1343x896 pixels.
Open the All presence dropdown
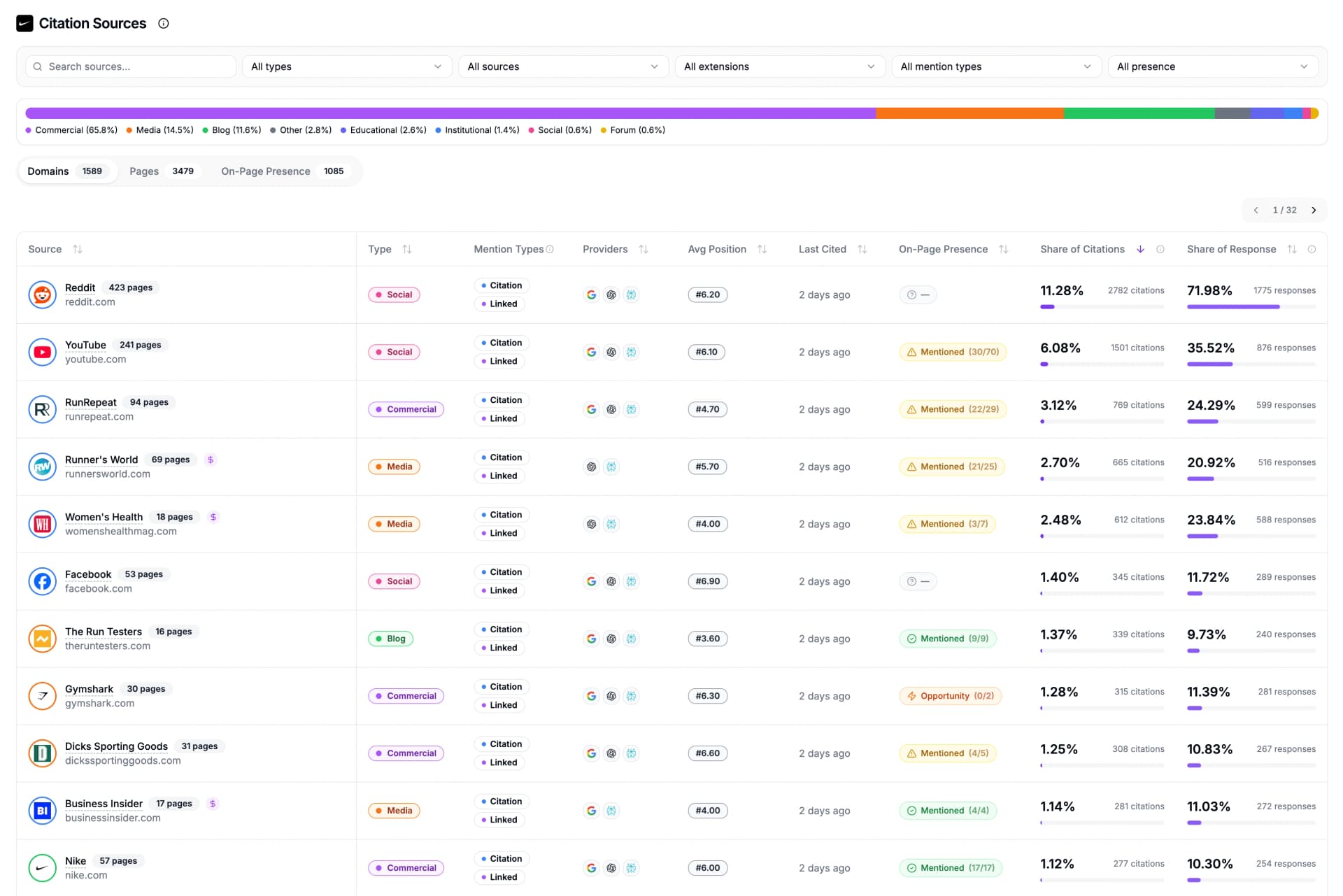1213,66
